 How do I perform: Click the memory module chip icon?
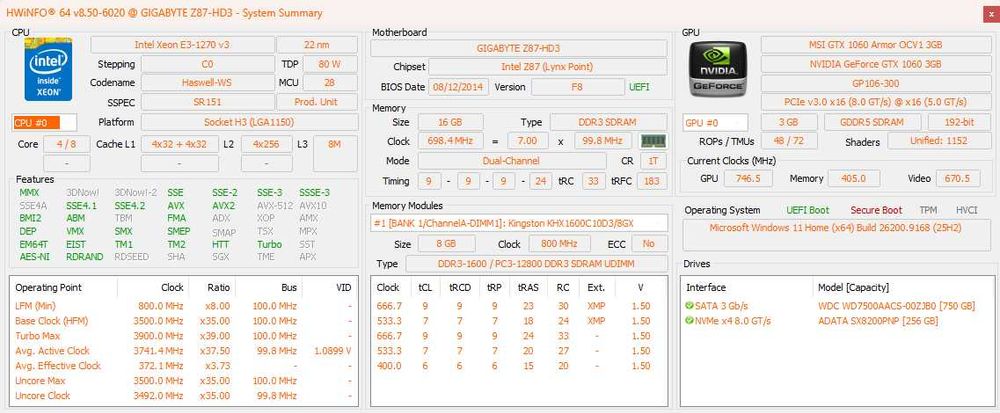(x=652, y=141)
